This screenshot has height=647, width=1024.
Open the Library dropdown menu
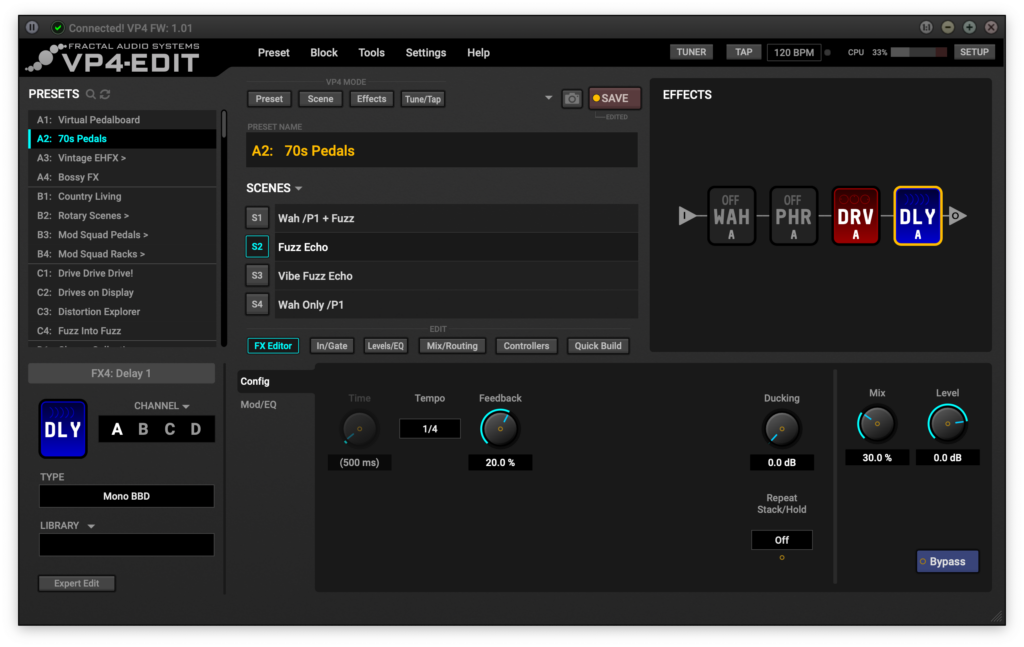(91, 526)
